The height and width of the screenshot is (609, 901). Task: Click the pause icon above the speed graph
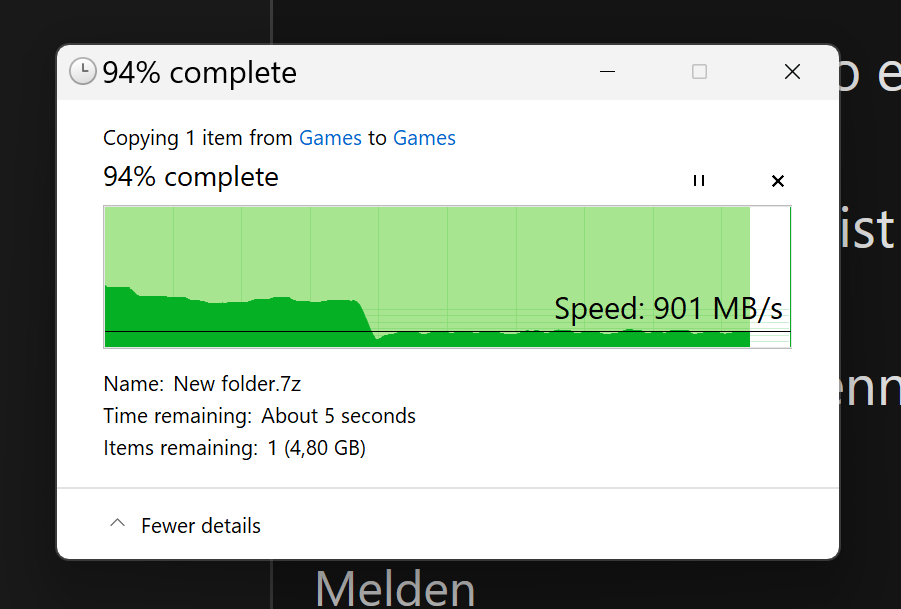click(699, 181)
